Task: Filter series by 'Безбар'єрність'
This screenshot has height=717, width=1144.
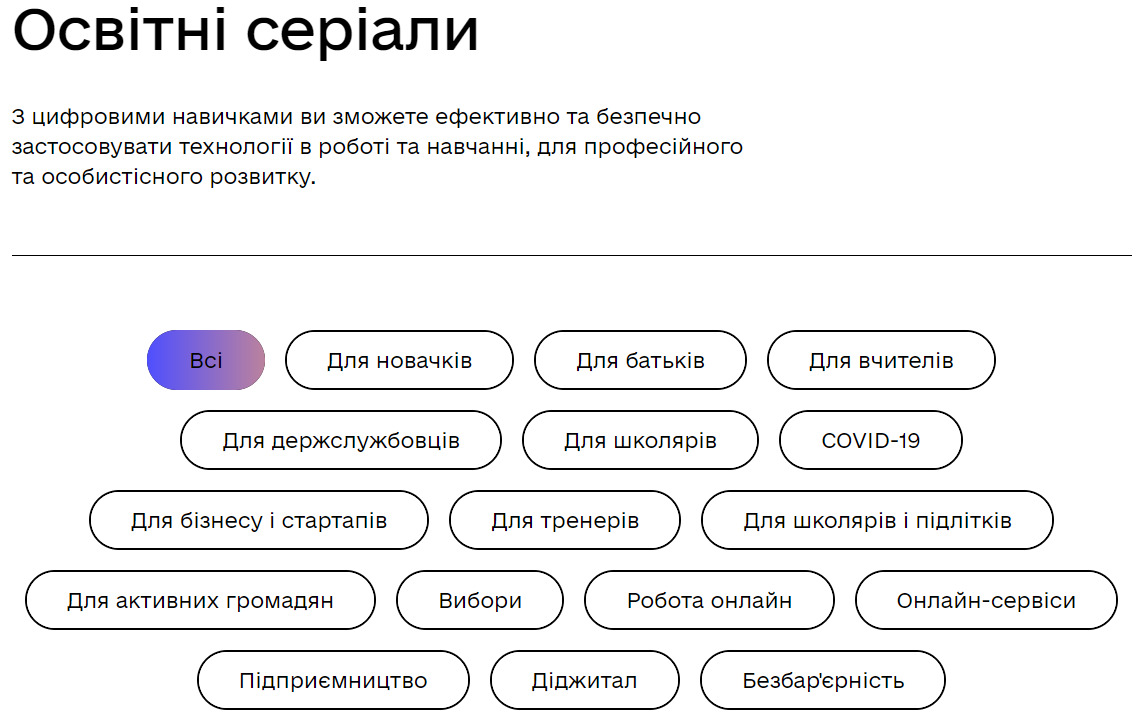Action: pyautogui.click(x=822, y=681)
